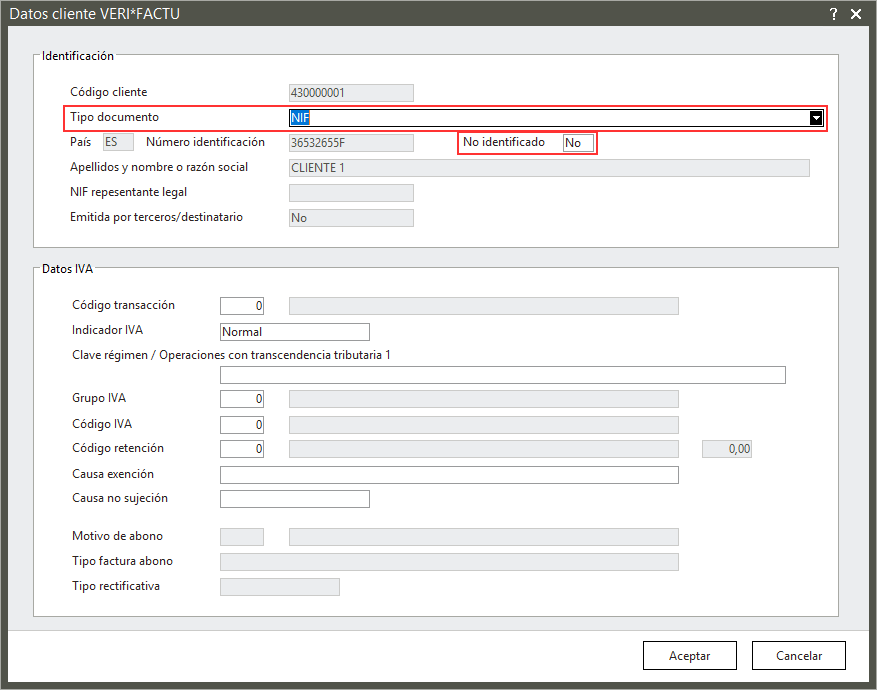Select the Indicador IVA Normal field

point(294,332)
